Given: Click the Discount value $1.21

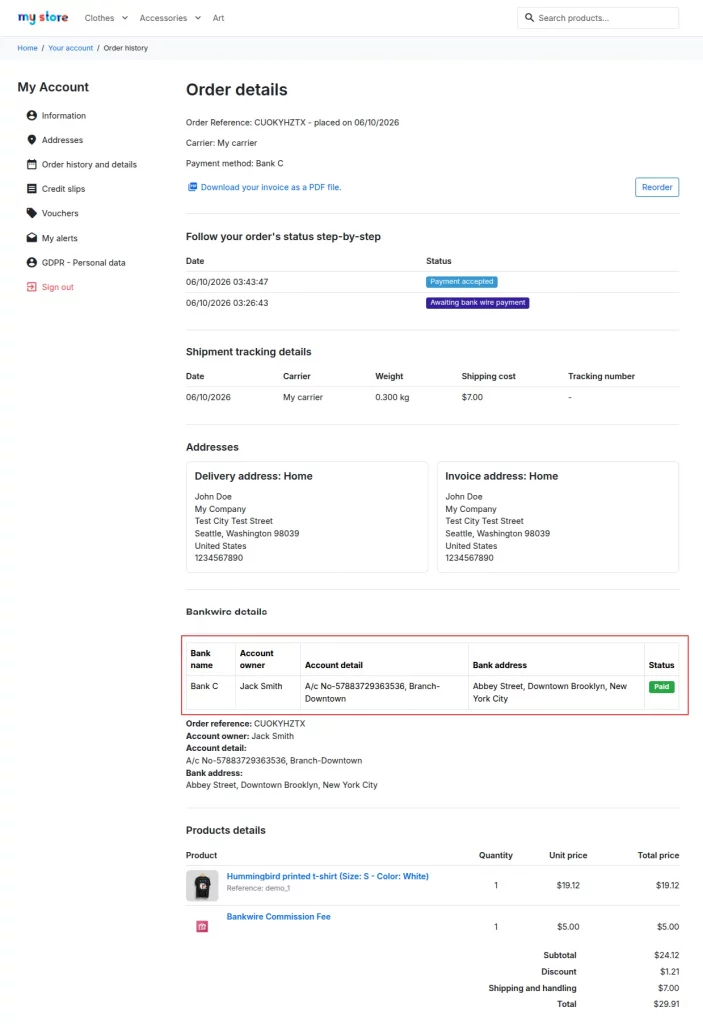Looking at the screenshot, I should click(669, 972).
